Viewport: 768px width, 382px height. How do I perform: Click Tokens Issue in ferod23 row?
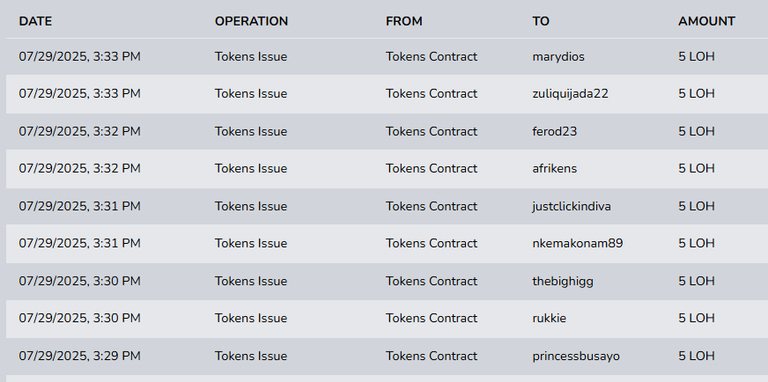pyautogui.click(x=251, y=131)
